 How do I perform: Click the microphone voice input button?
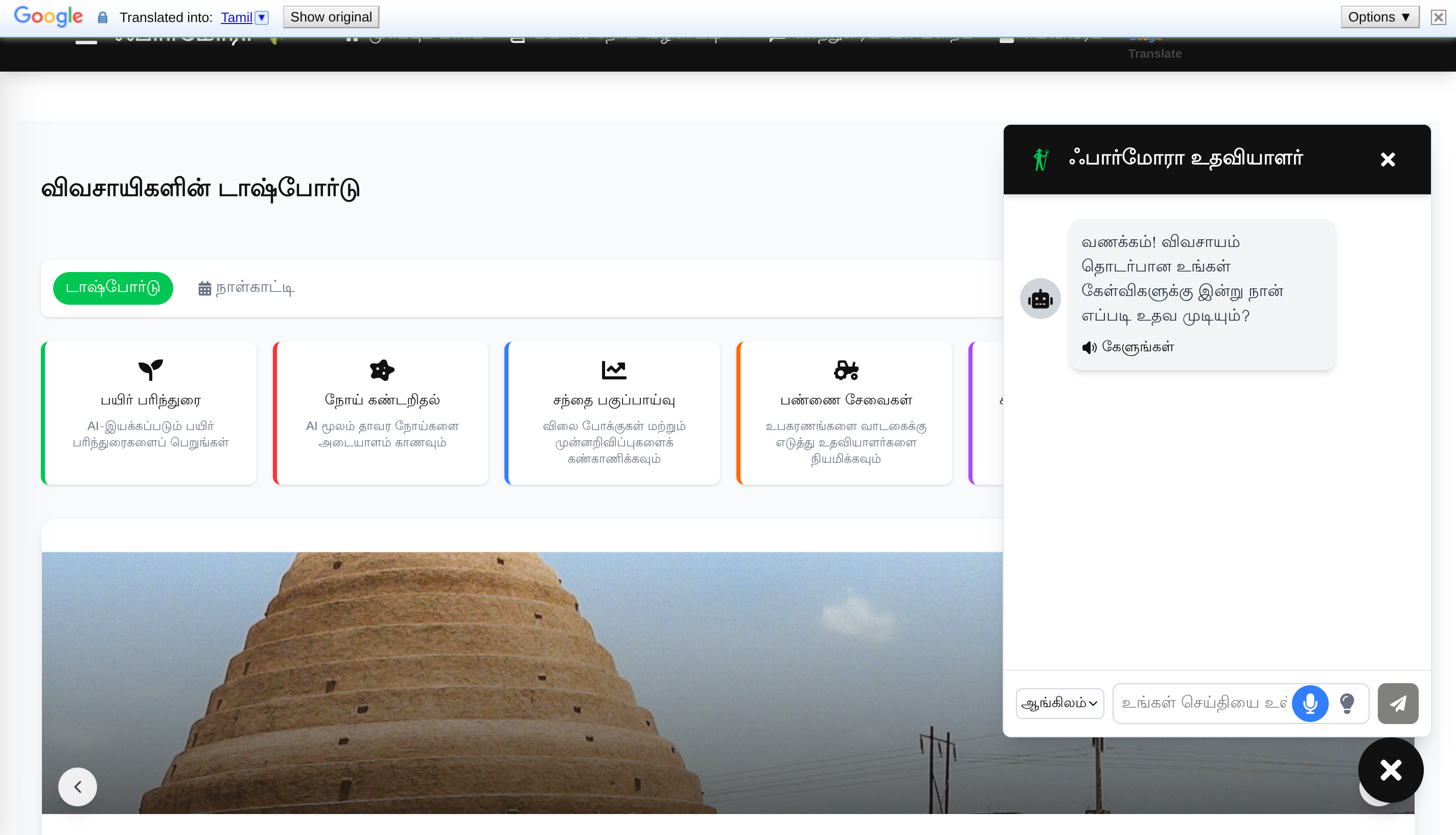point(1310,703)
